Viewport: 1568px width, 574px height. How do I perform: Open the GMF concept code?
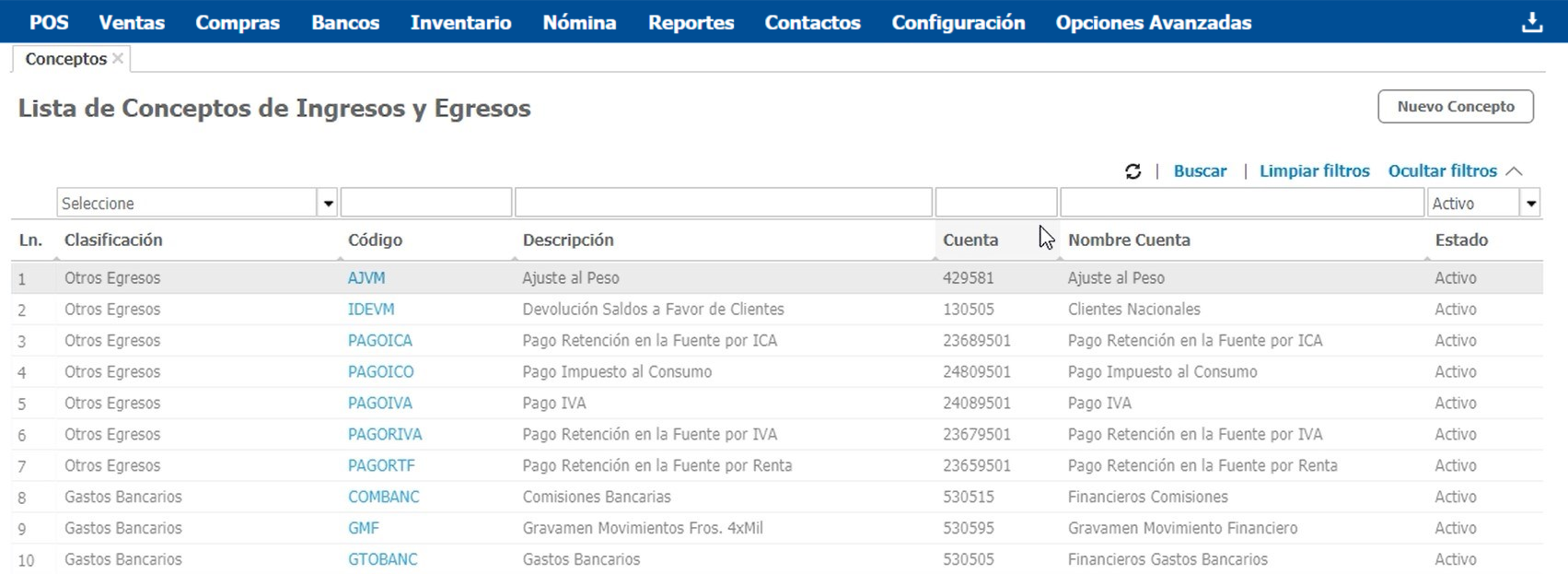[364, 529]
